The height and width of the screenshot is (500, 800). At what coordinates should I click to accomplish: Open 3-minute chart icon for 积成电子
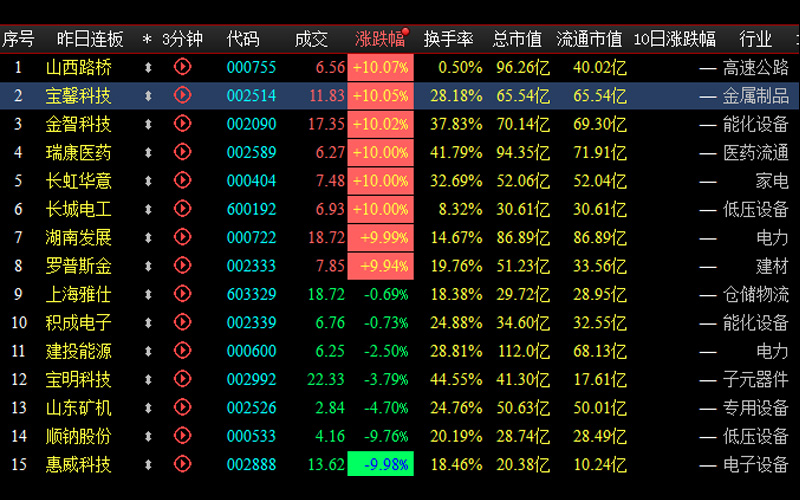tap(182, 322)
